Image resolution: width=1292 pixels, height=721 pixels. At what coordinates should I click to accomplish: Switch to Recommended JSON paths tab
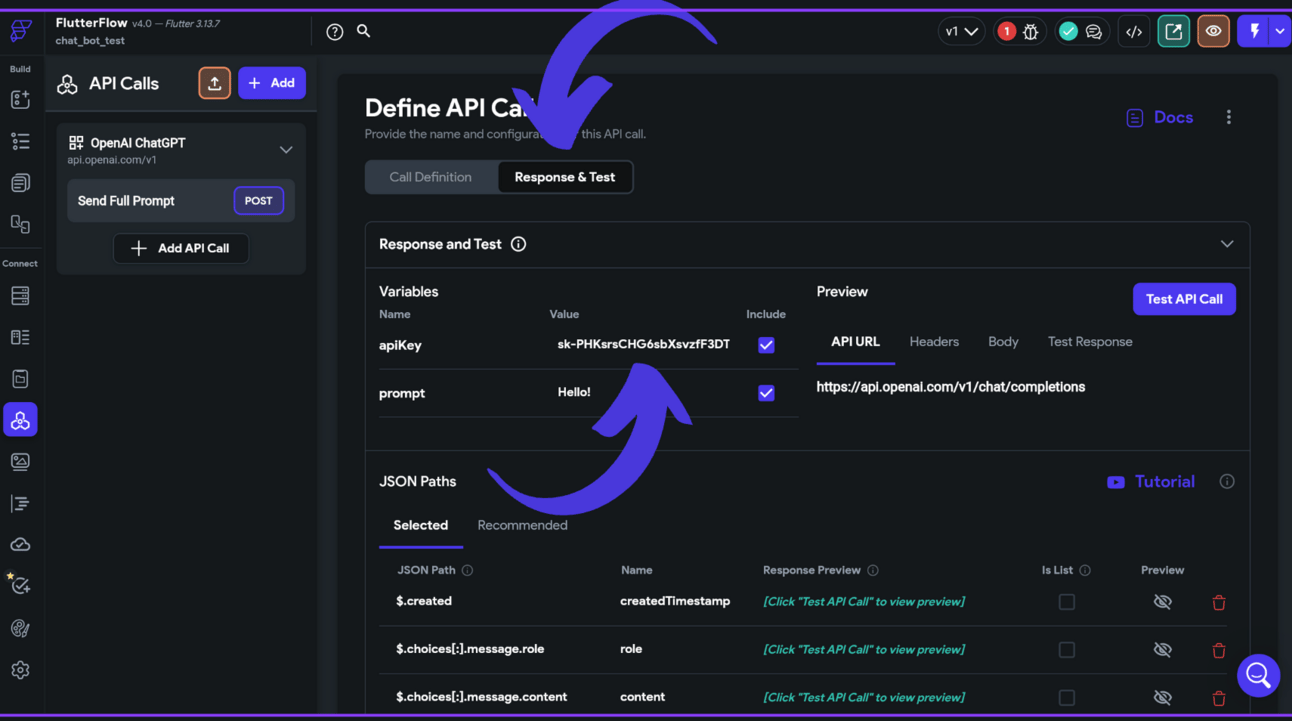coord(522,525)
